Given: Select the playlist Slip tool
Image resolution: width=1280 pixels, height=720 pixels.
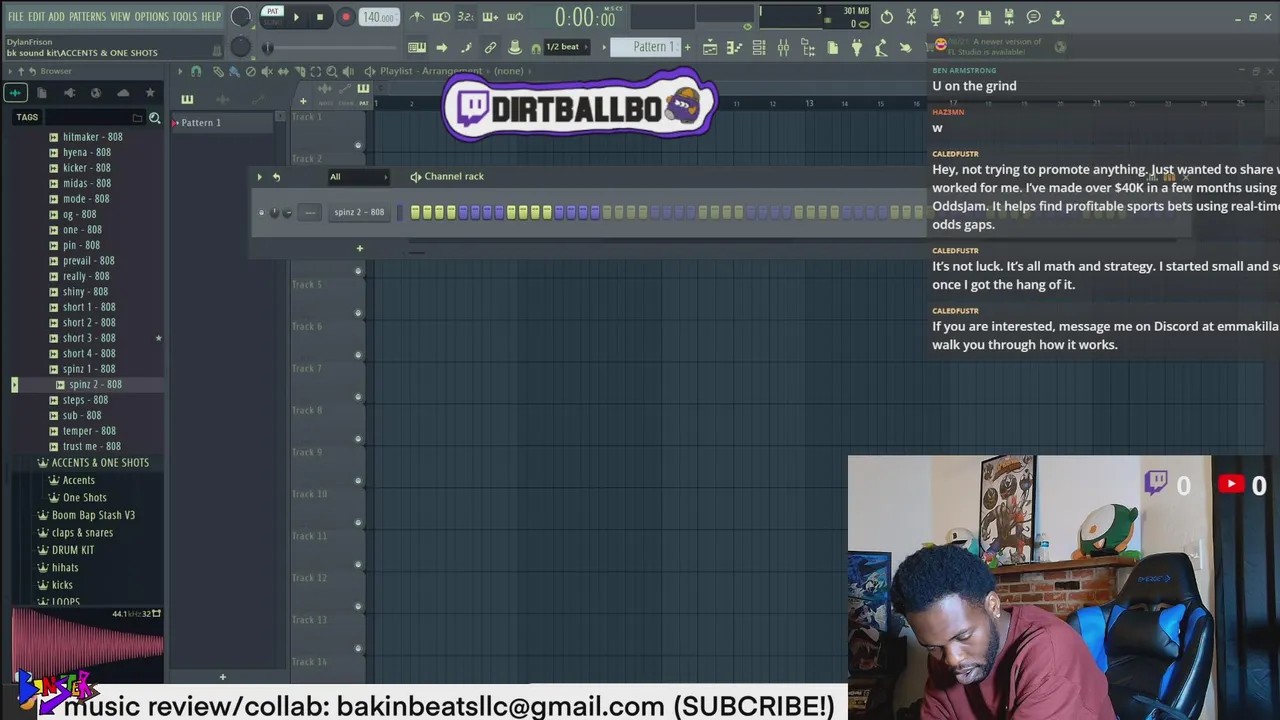Looking at the screenshot, I should (x=283, y=71).
